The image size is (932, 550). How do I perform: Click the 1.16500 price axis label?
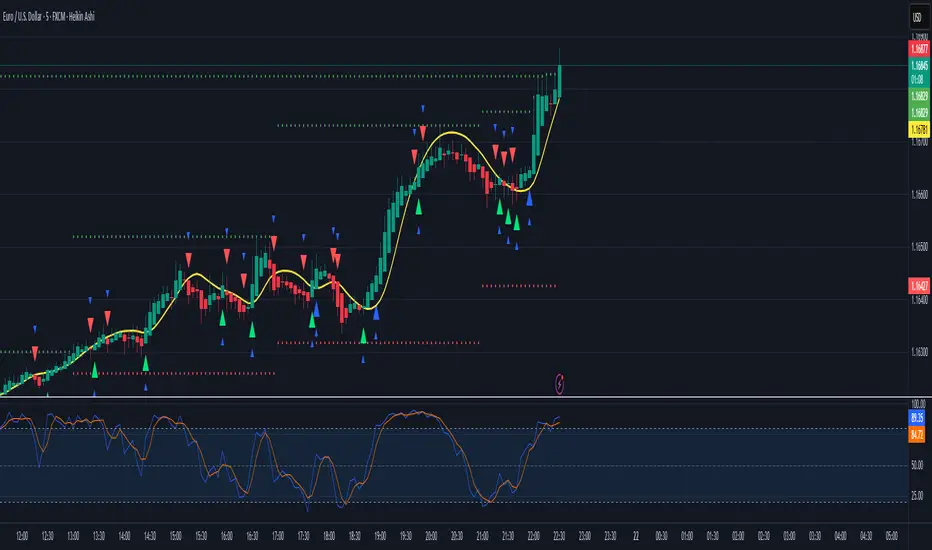(x=919, y=247)
